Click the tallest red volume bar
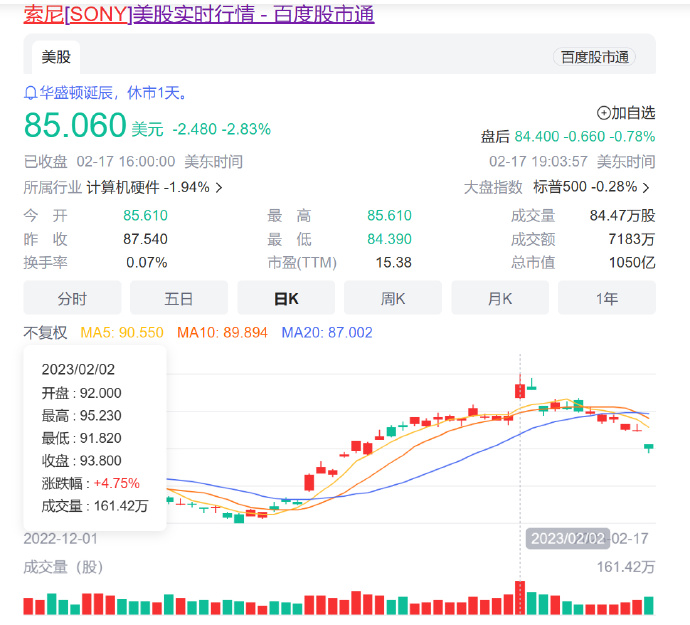The height and width of the screenshot is (625, 690). click(x=520, y=598)
